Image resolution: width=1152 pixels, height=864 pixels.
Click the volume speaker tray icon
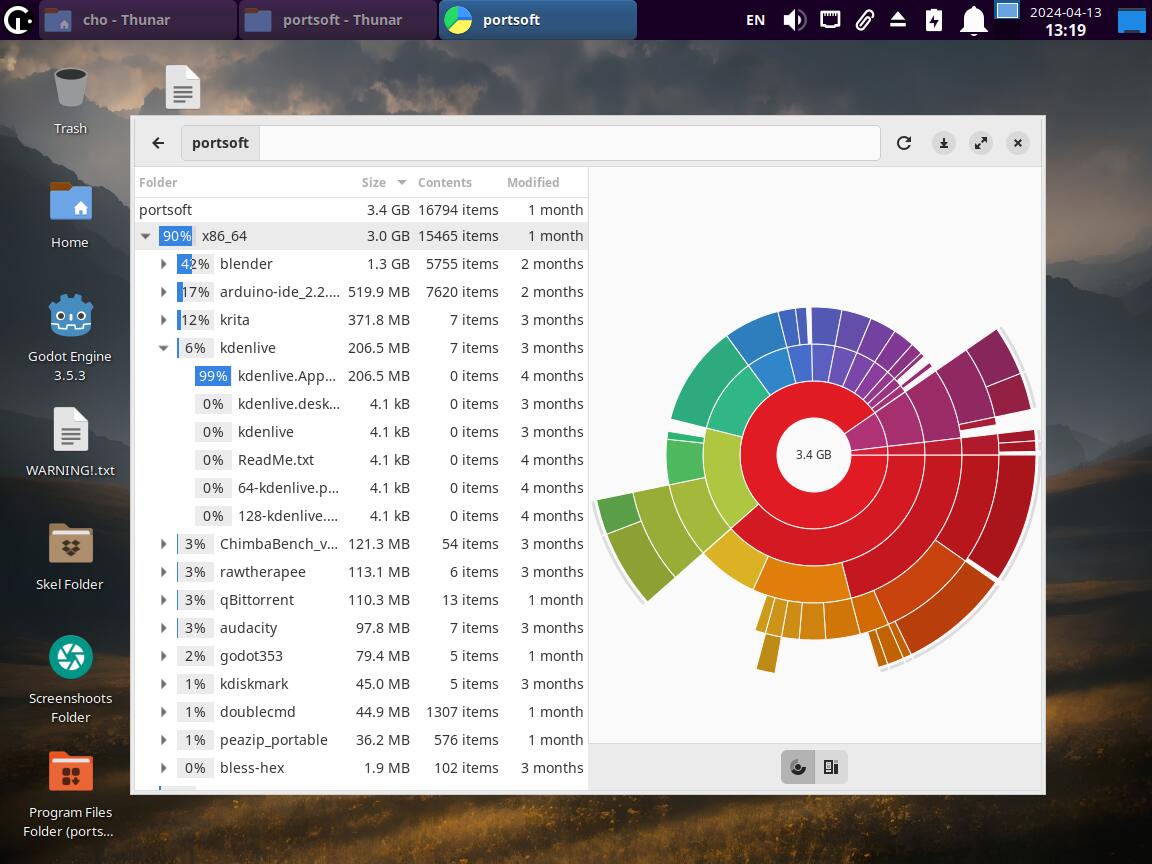coord(794,20)
